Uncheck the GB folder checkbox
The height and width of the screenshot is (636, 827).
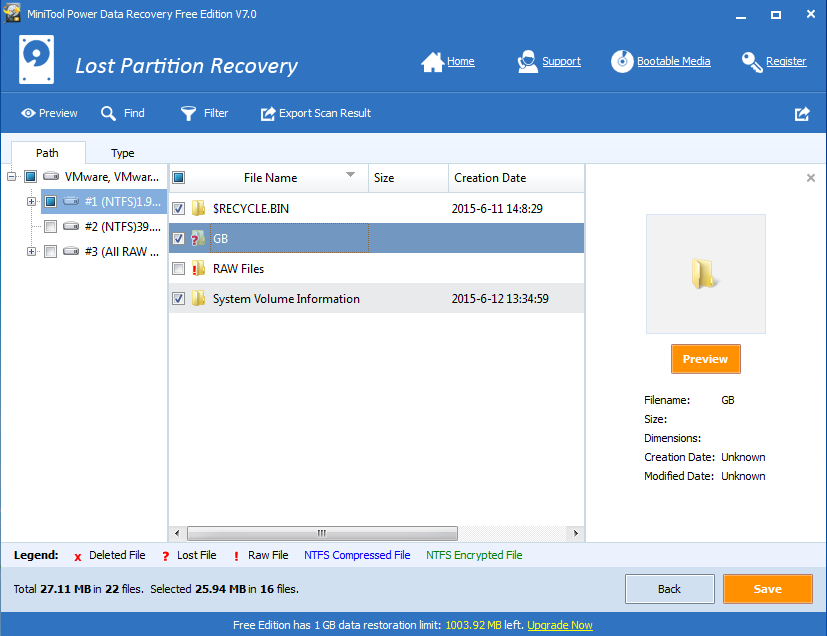click(179, 238)
